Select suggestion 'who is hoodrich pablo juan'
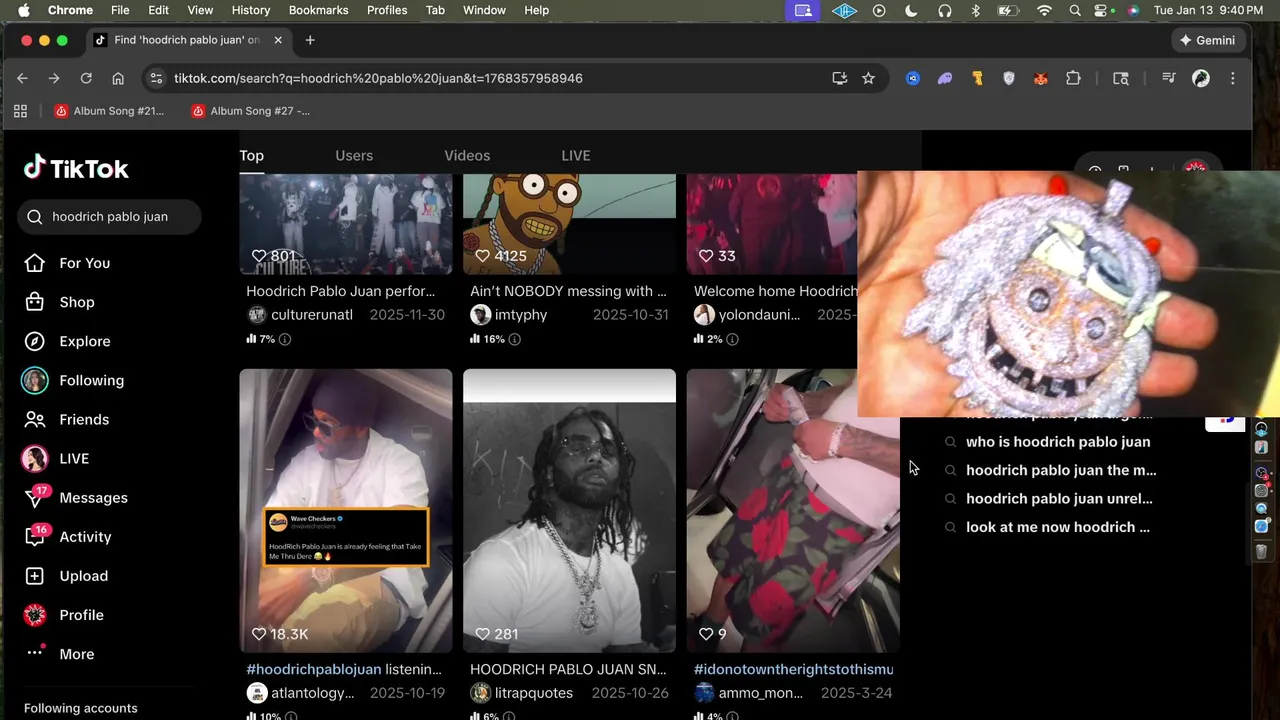 pos(1058,442)
